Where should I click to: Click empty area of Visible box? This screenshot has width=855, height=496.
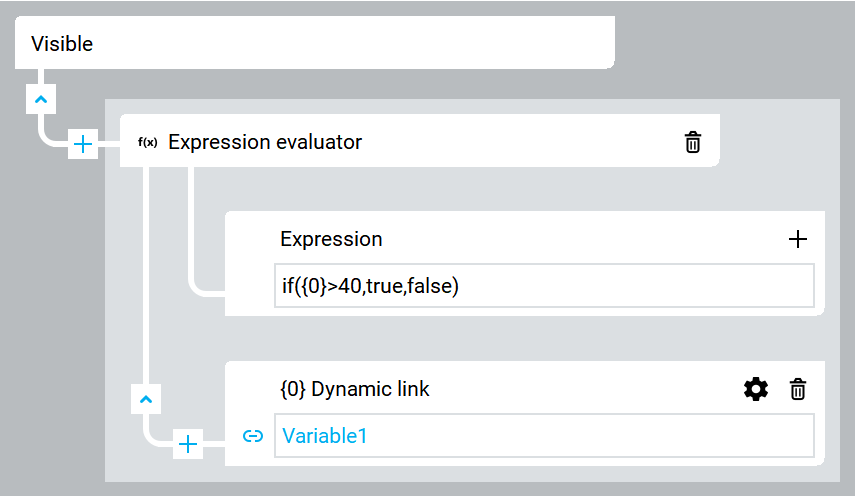click(354, 43)
